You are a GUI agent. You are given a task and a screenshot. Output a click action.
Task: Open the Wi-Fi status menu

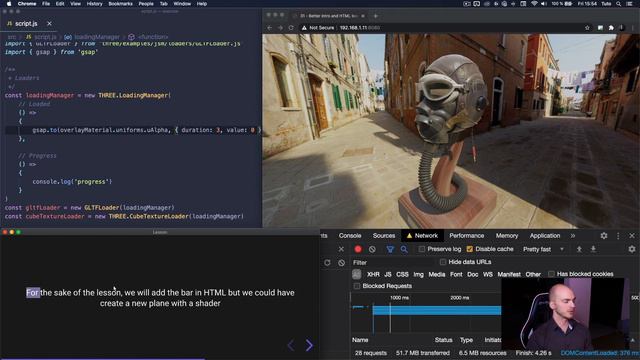click(534, 4)
